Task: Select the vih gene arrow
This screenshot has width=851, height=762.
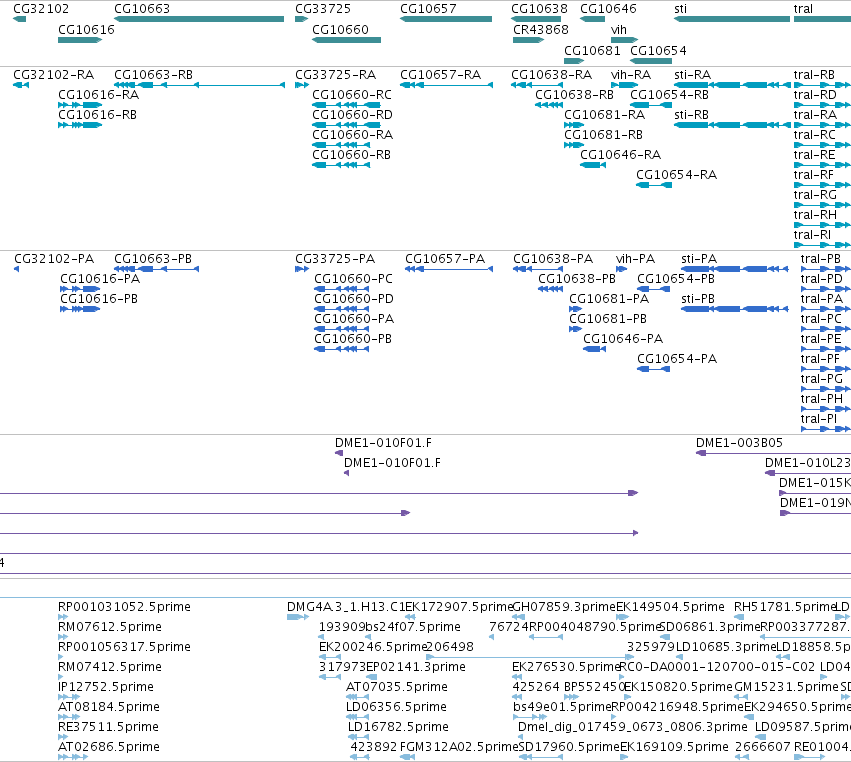Action: (624, 40)
